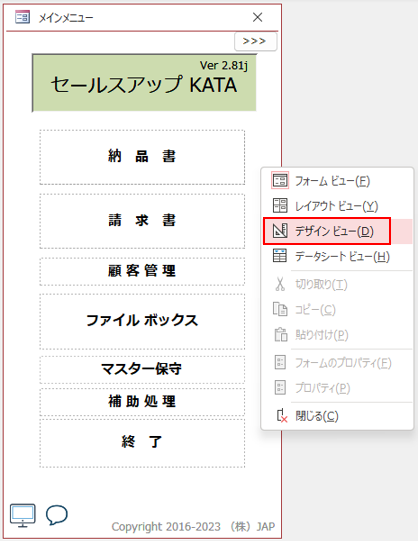
Task: Click the コピー pages icon
Action: [280, 309]
